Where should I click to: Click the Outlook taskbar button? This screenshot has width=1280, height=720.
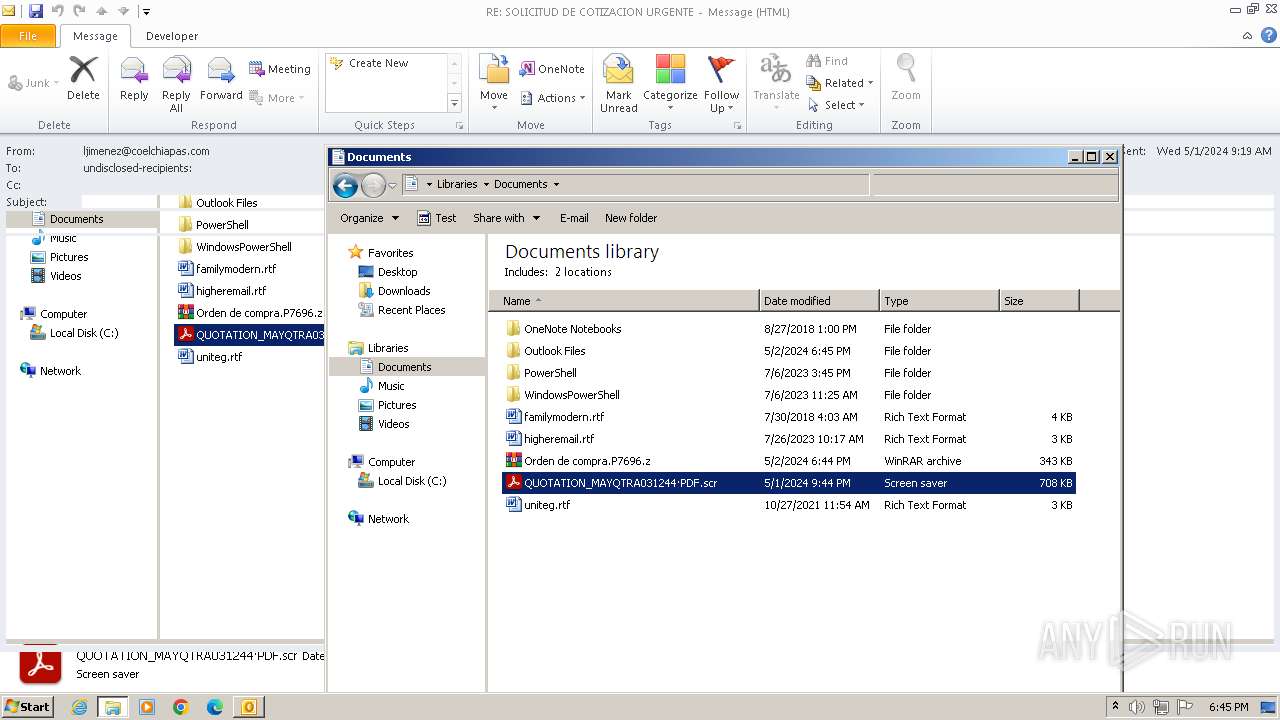(248, 707)
